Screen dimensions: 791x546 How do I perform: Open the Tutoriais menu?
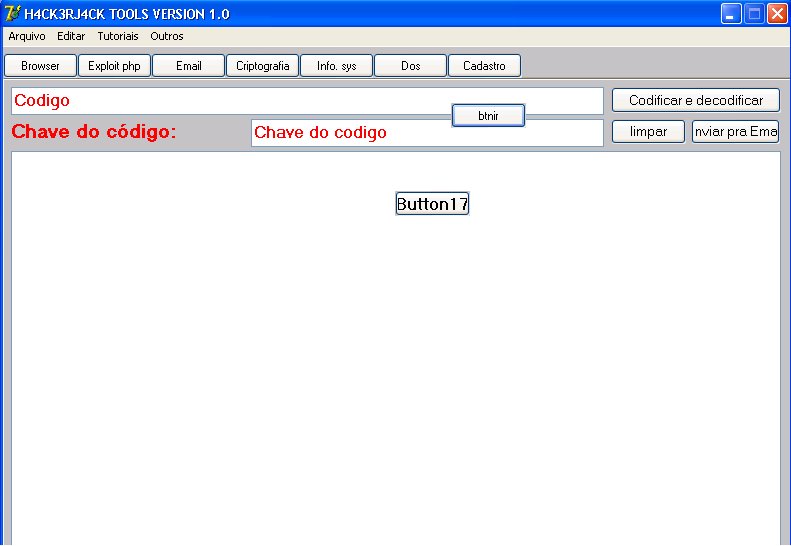tap(118, 36)
